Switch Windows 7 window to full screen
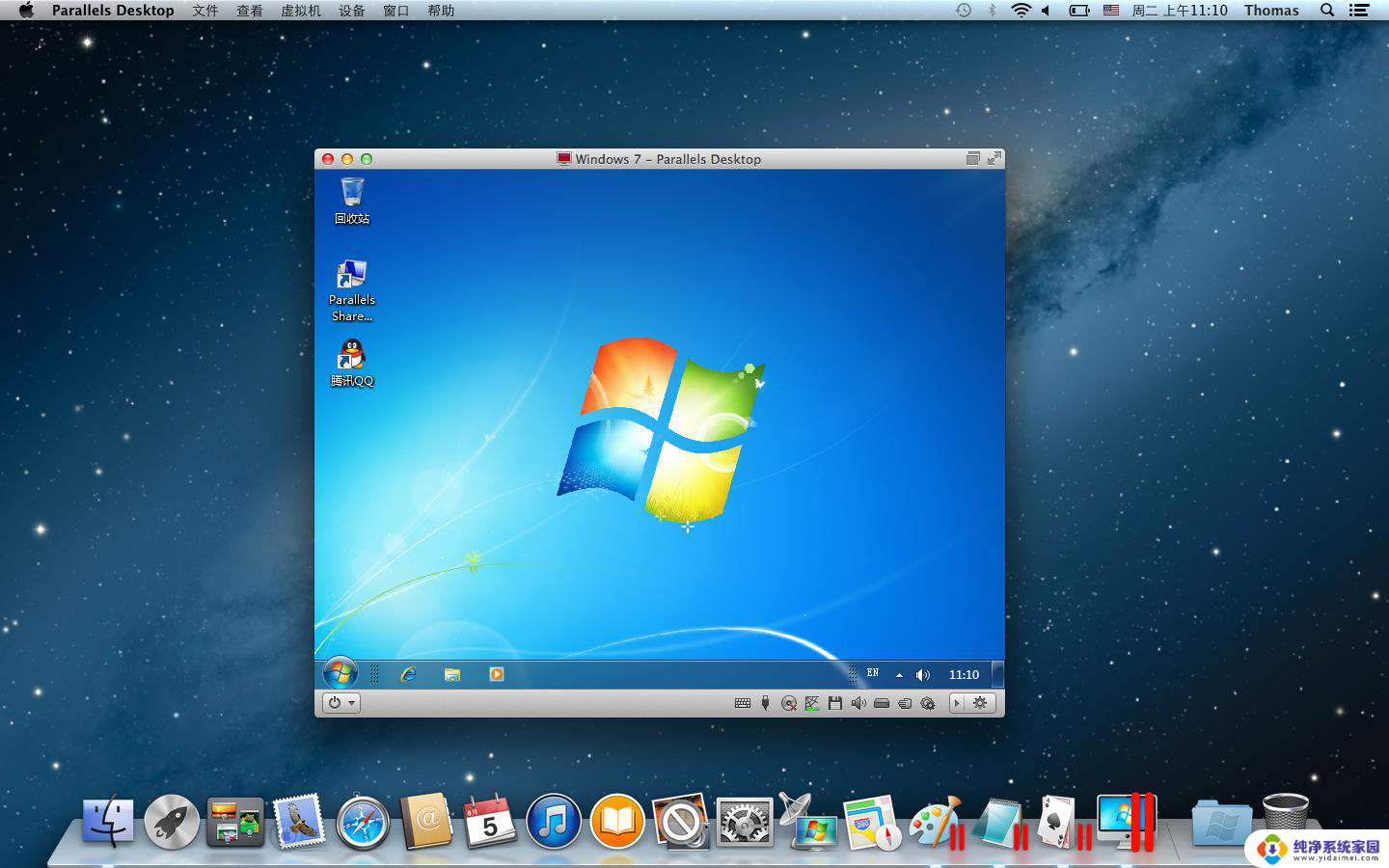The image size is (1389, 868). (x=994, y=159)
